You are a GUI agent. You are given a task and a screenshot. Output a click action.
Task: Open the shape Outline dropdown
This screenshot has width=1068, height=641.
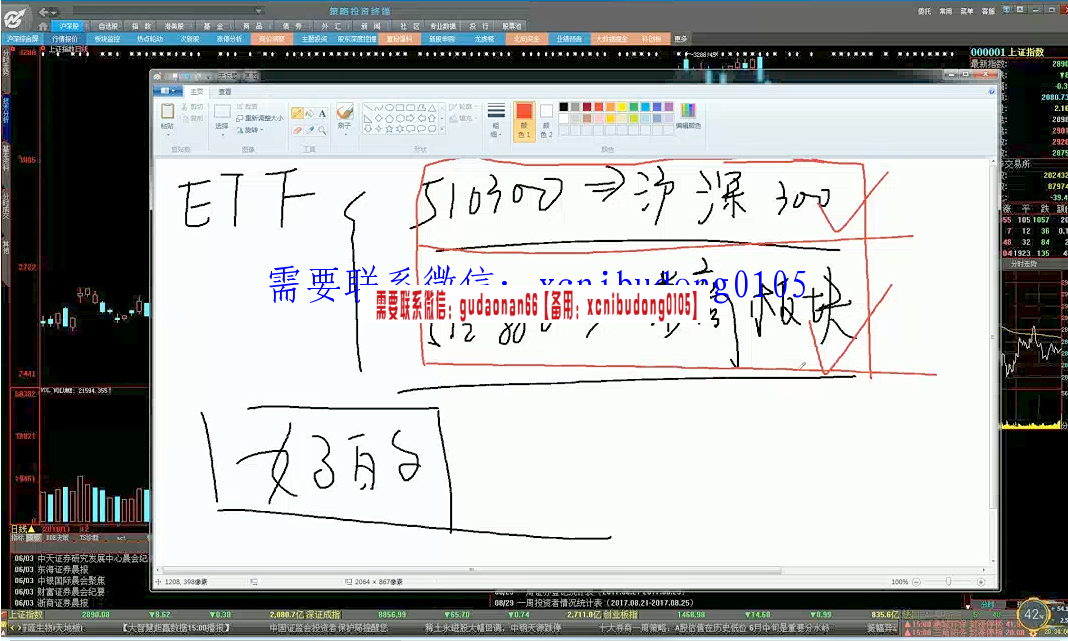point(462,108)
